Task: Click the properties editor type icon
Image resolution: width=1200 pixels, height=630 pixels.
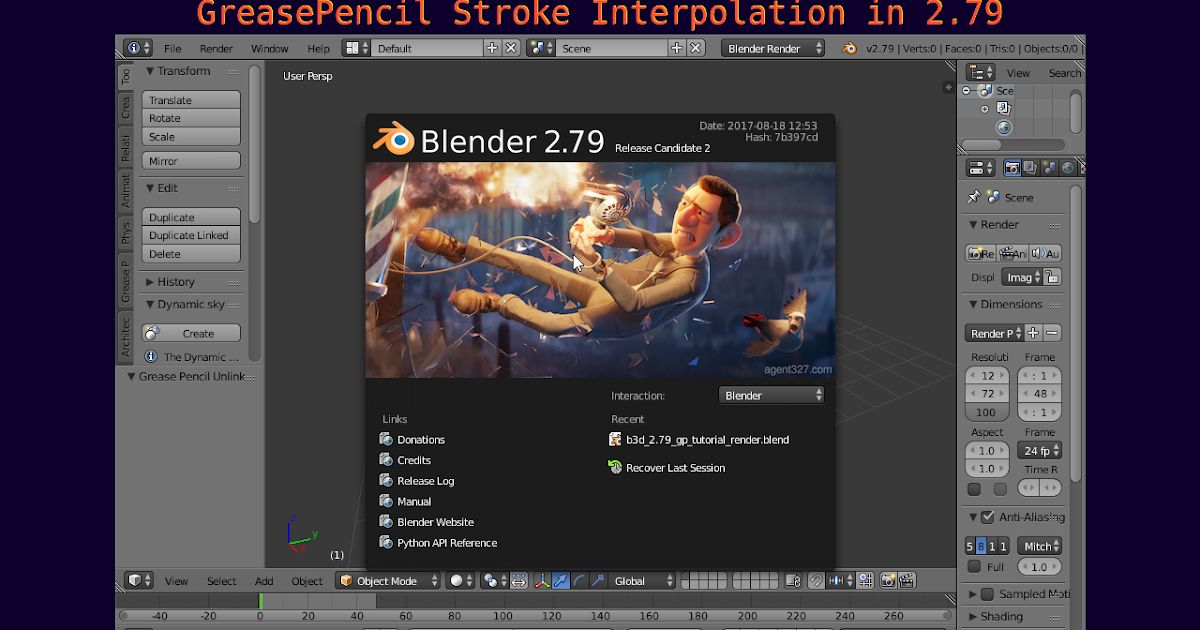Action: tap(980, 168)
